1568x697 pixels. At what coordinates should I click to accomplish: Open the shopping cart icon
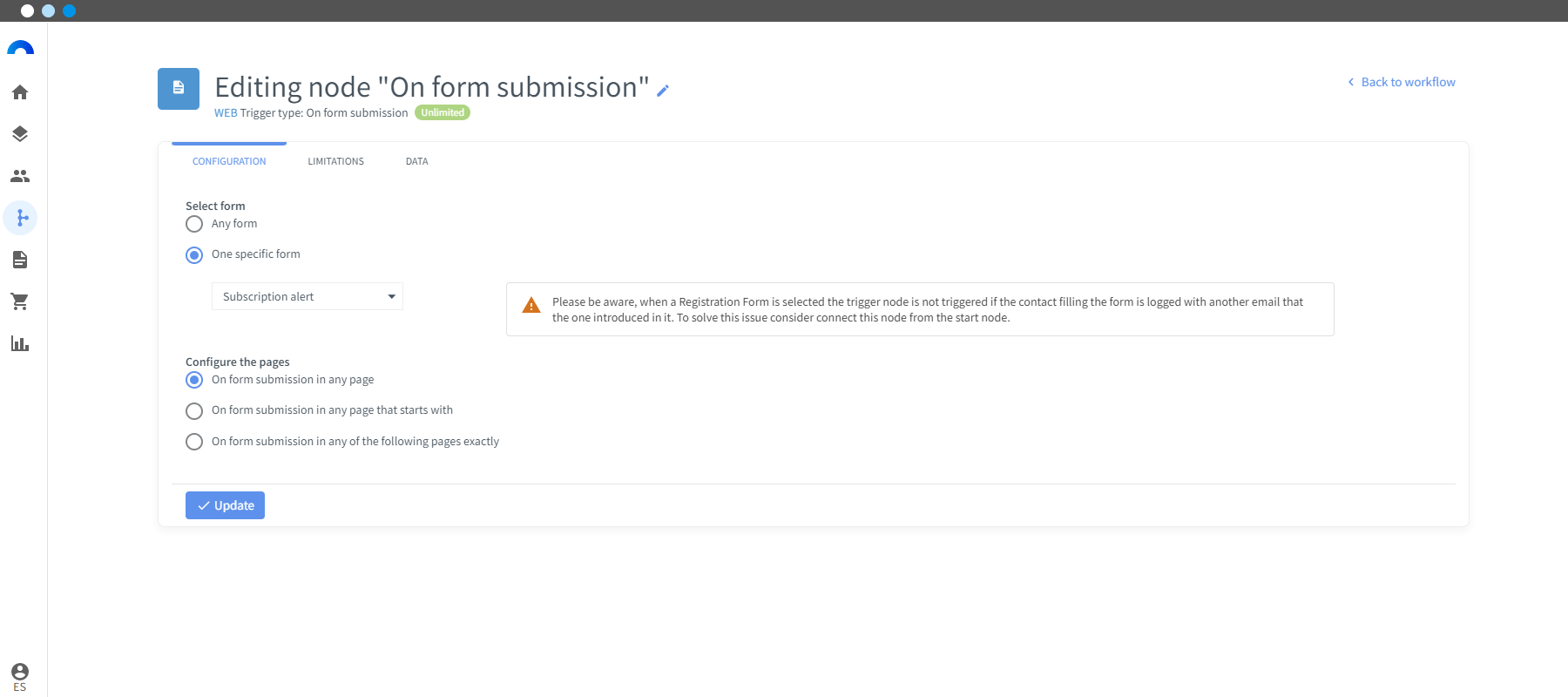coord(20,301)
